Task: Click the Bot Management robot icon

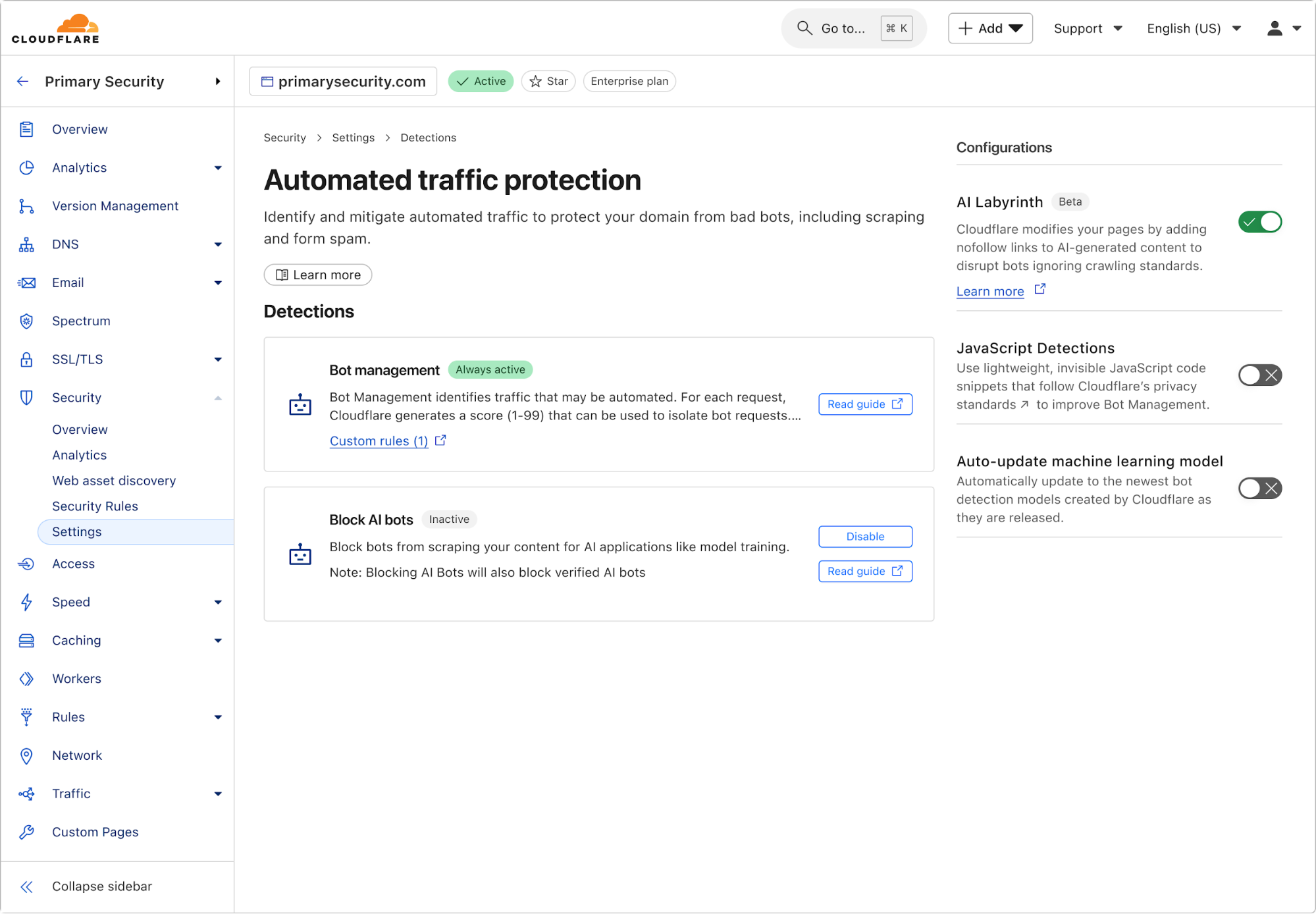Action: (301, 404)
